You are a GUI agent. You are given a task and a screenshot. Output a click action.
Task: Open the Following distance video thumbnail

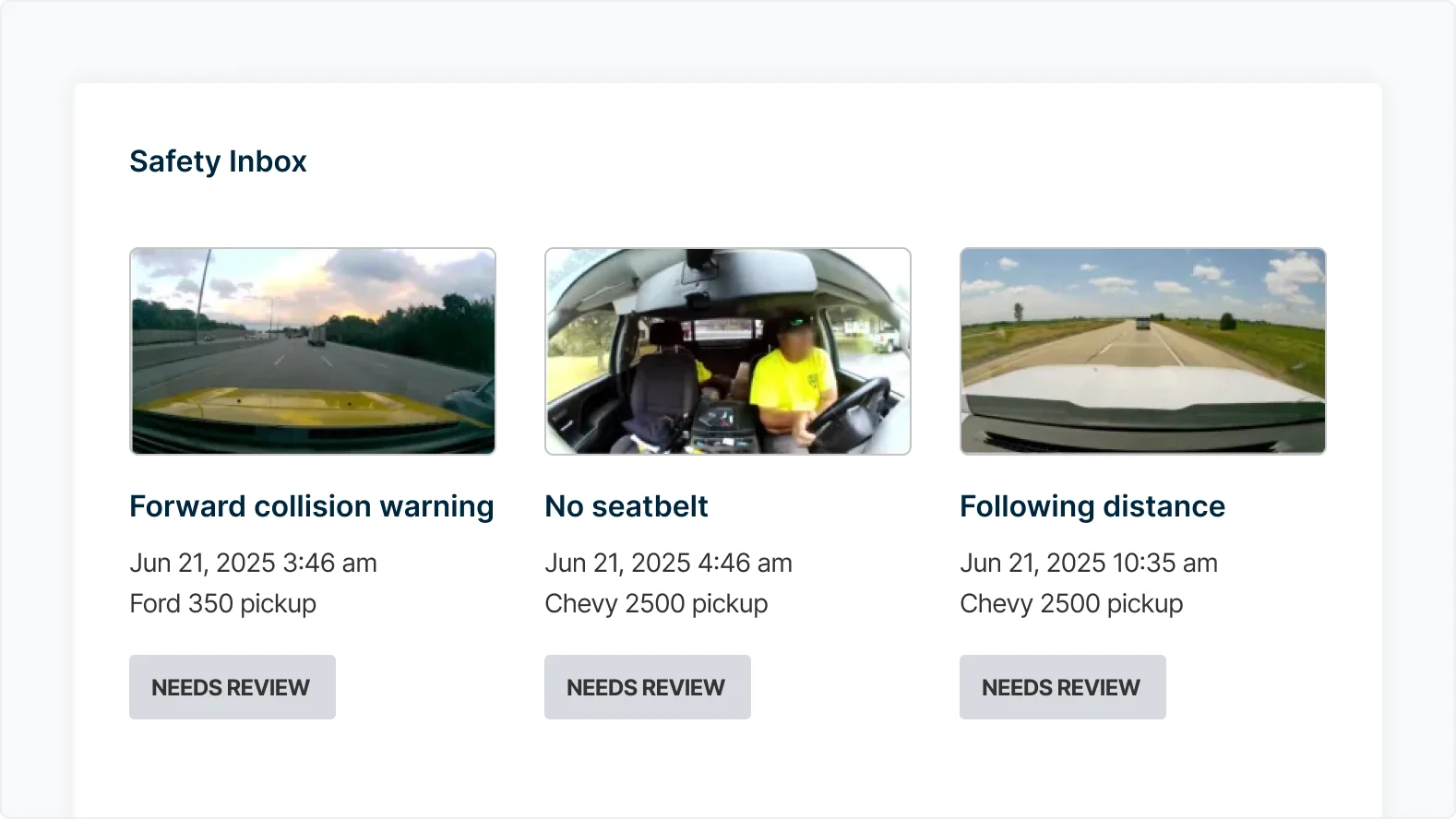(x=1142, y=350)
